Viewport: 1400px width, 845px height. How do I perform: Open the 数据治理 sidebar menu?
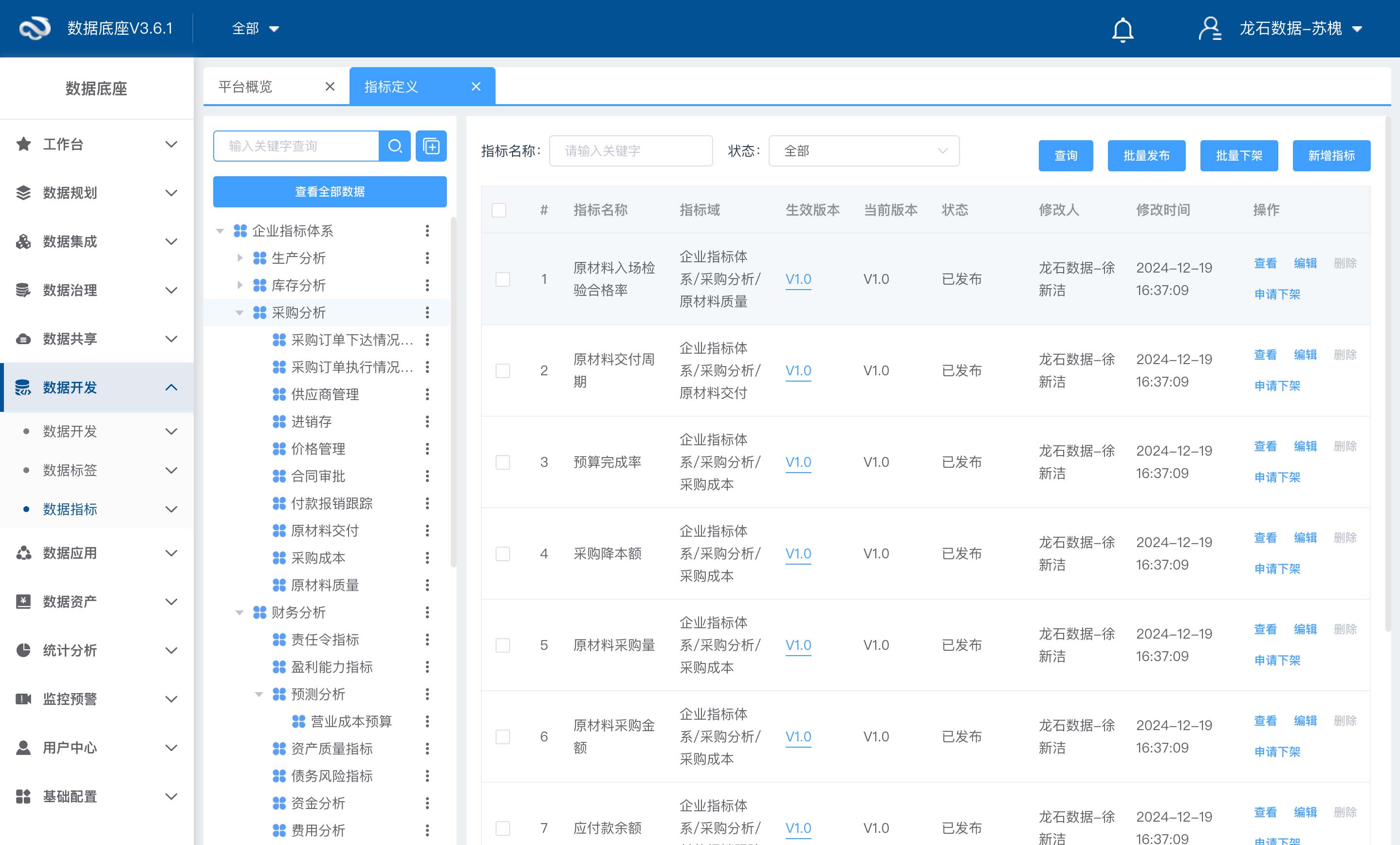point(96,291)
